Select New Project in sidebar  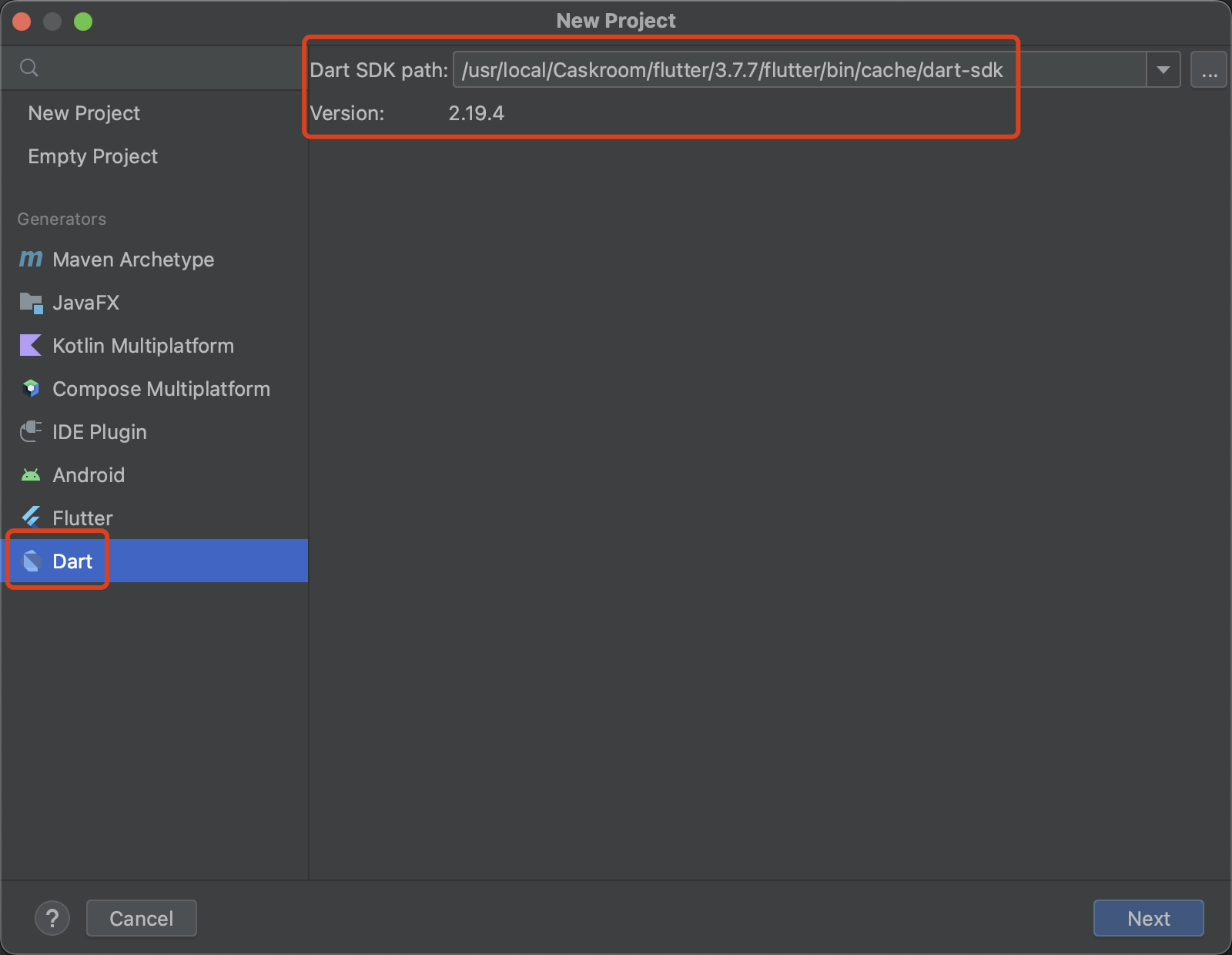(84, 113)
